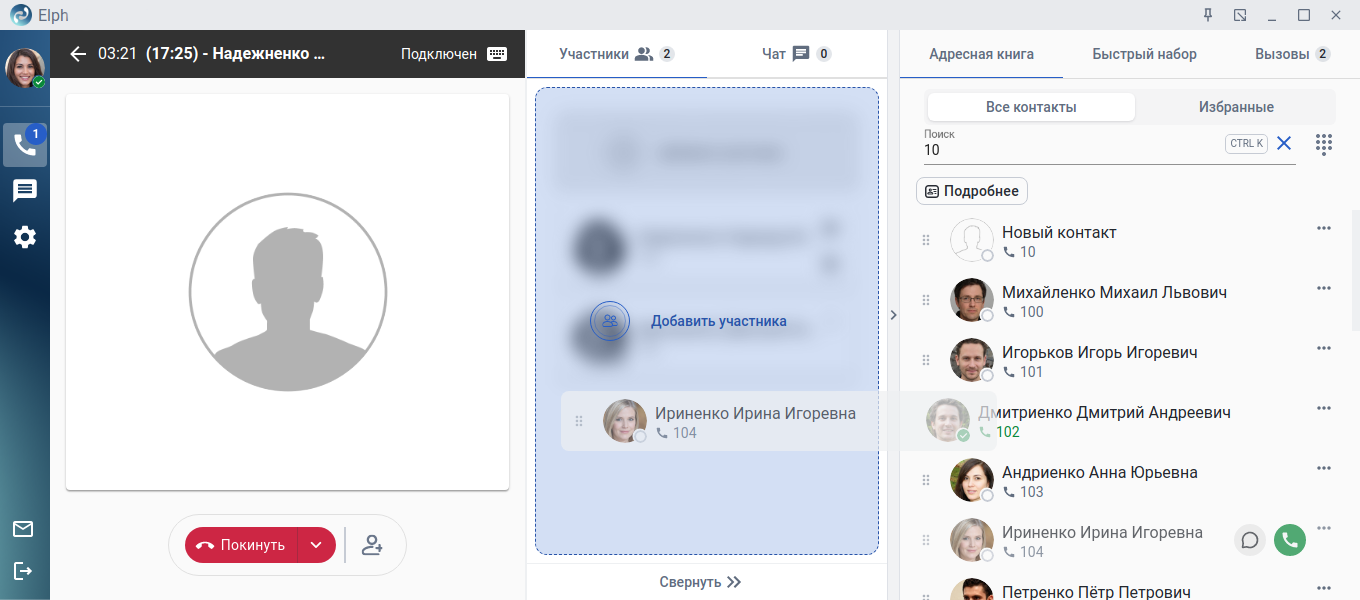Click the logout icon in the sidebar
The image size is (1360, 600).
pos(23,571)
